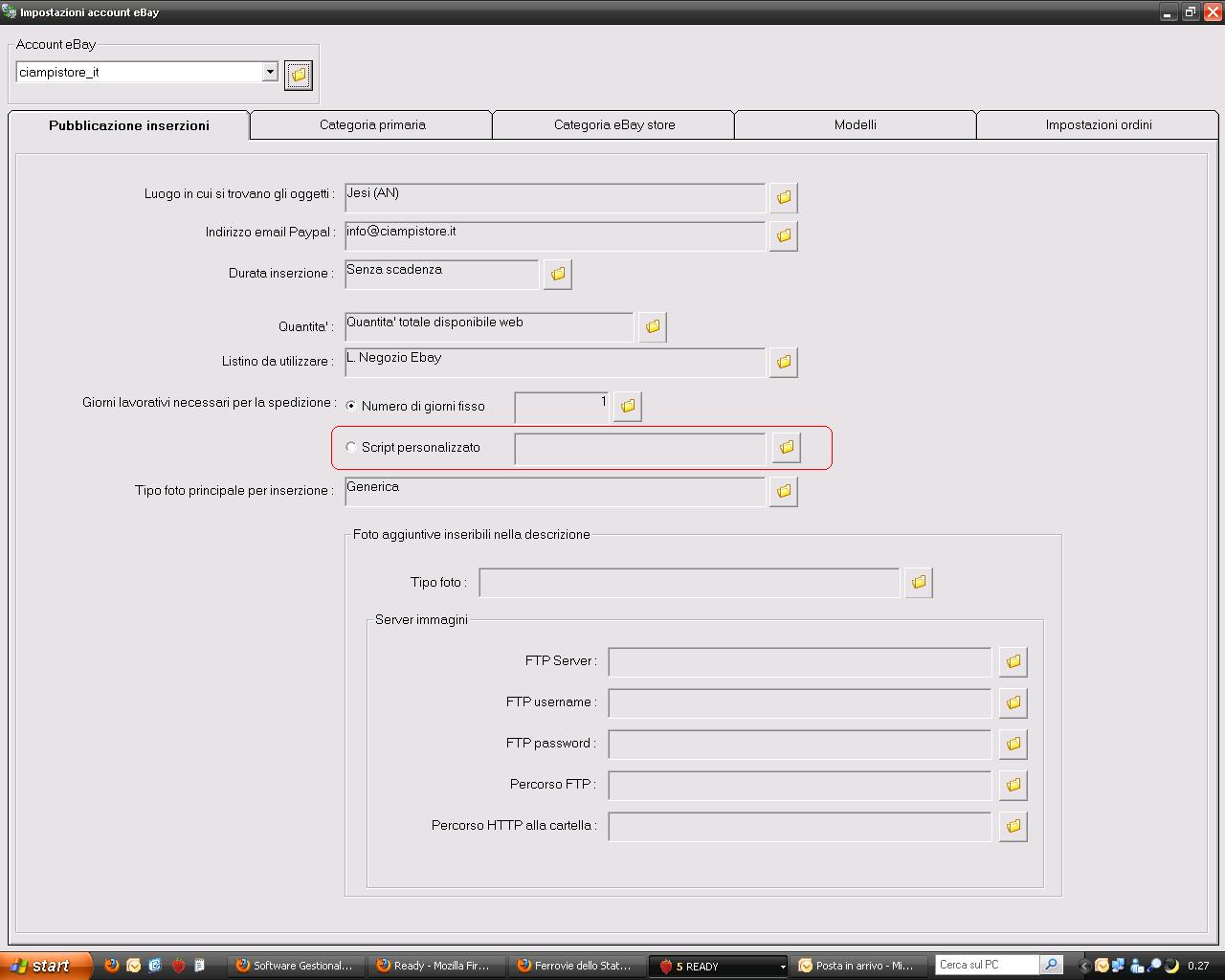The height and width of the screenshot is (980, 1225).
Task: Click the taskbar clock showing 0.27
Action: coord(1198,966)
